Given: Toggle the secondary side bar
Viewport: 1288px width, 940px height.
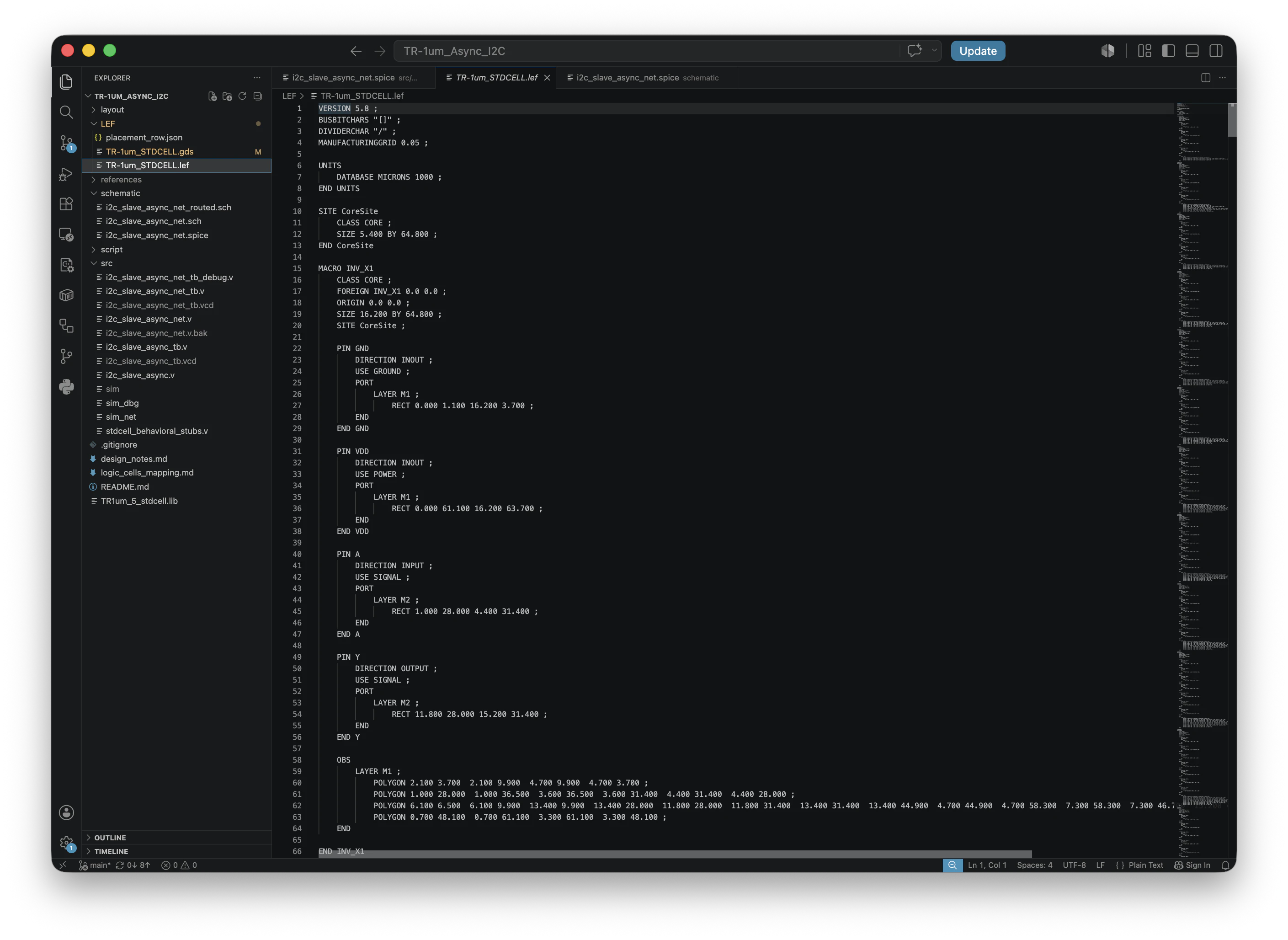Looking at the screenshot, I should 1216,51.
